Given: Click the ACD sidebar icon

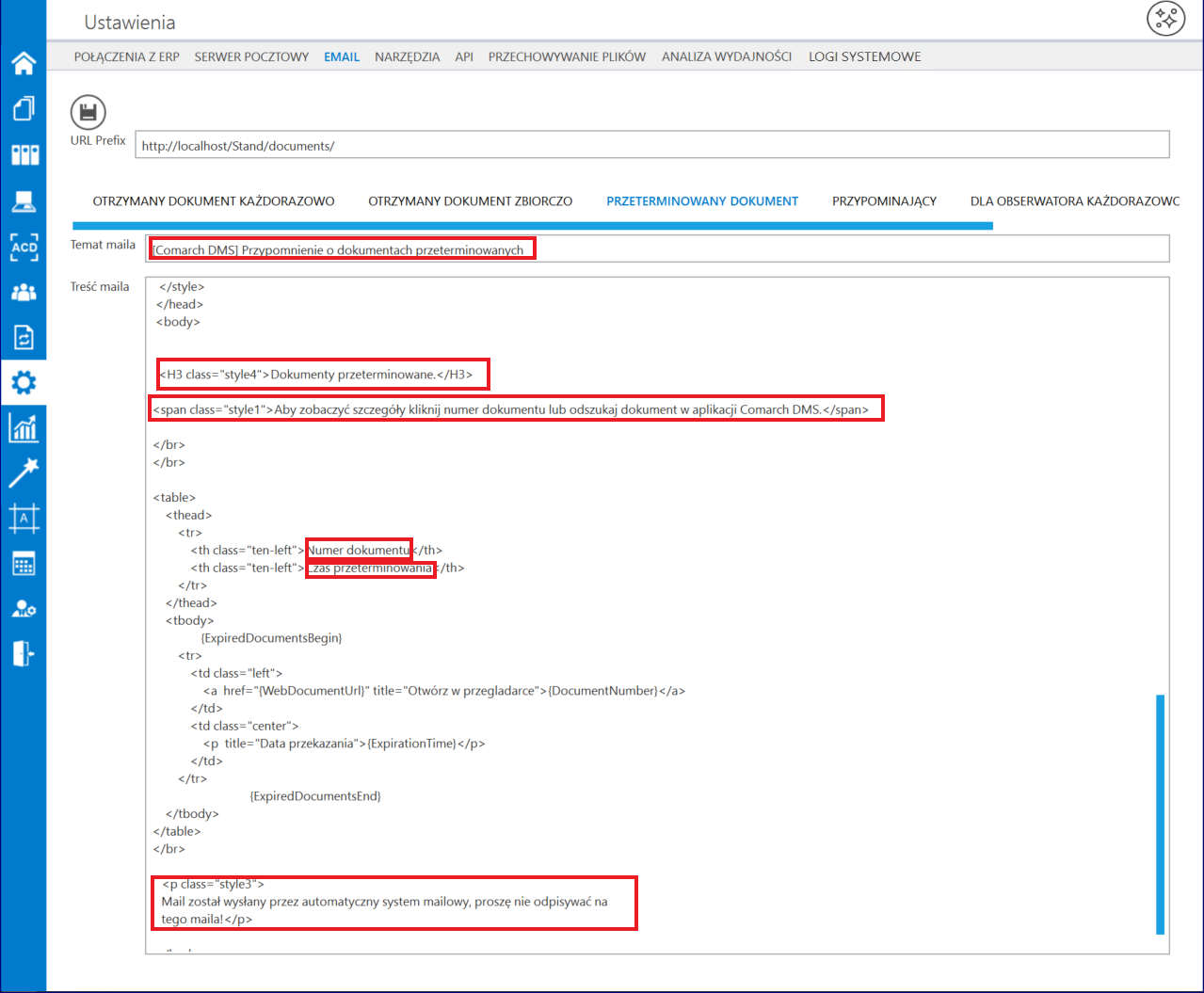Looking at the screenshot, I should click(24, 248).
